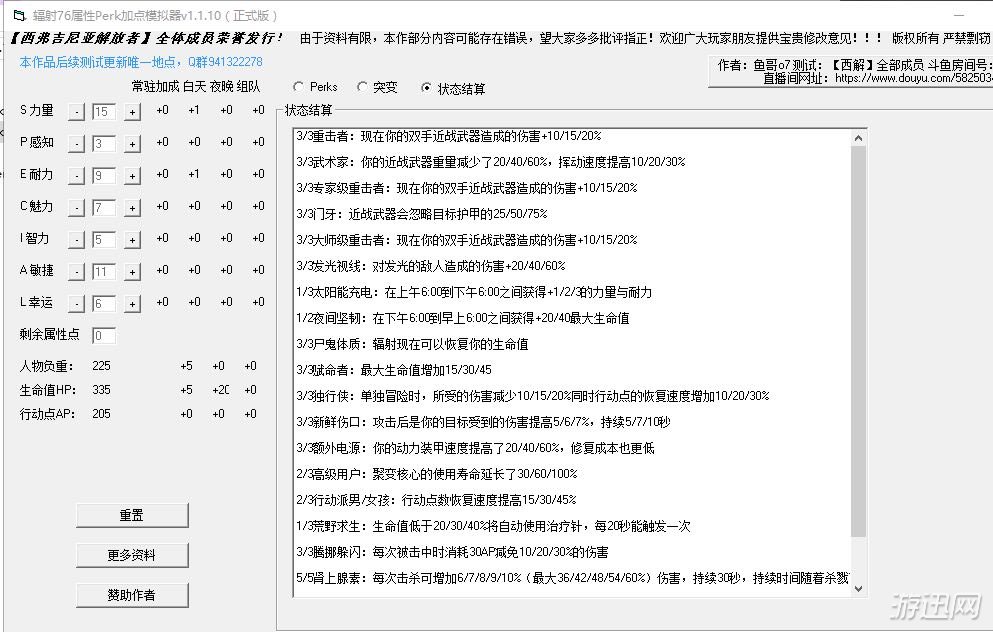Viewport: 993px width, 632px height.
Task: Decrease C魅力 with minus button
Action: tap(76, 208)
